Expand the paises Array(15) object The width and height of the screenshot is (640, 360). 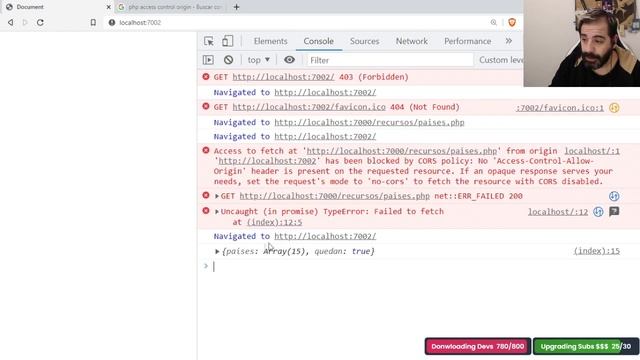click(217, 251)
